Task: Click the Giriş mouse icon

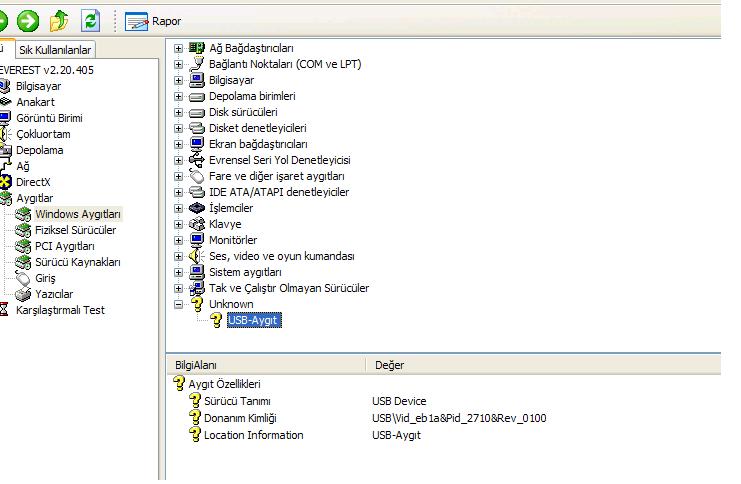Action: [23, 278]
